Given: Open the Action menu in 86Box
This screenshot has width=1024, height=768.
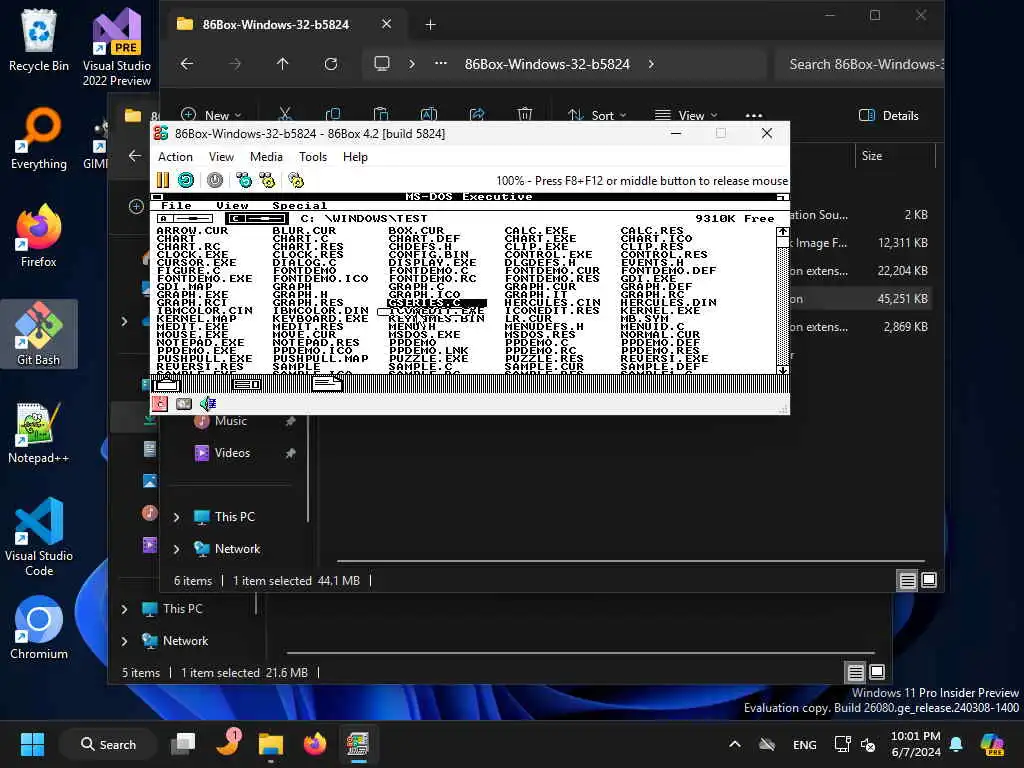Looking at the screenshot, I should [175, 157].
